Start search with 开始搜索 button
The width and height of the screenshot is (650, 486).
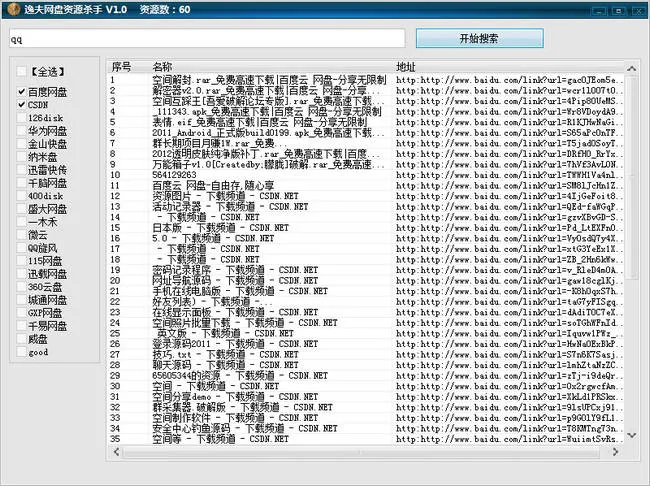[x=479, y=39]
